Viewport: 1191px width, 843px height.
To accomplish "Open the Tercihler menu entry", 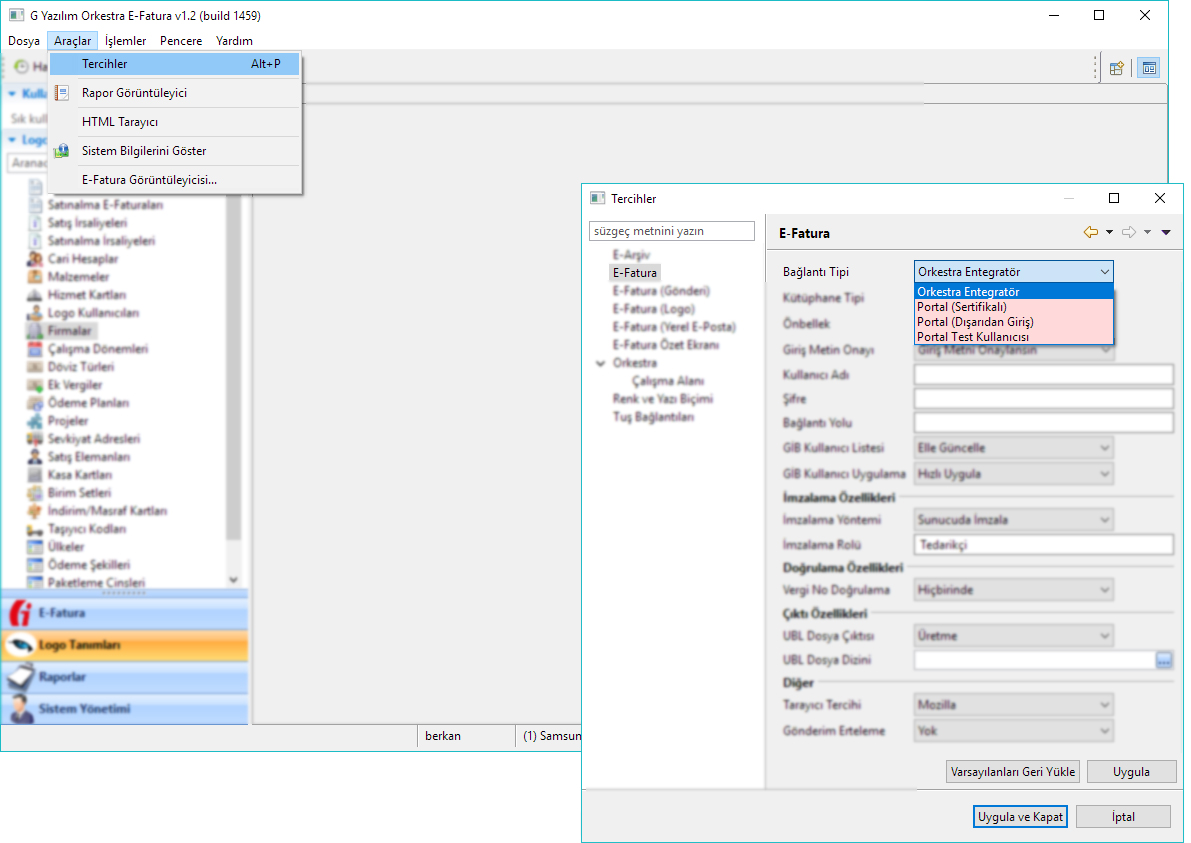I will point(175,64).
